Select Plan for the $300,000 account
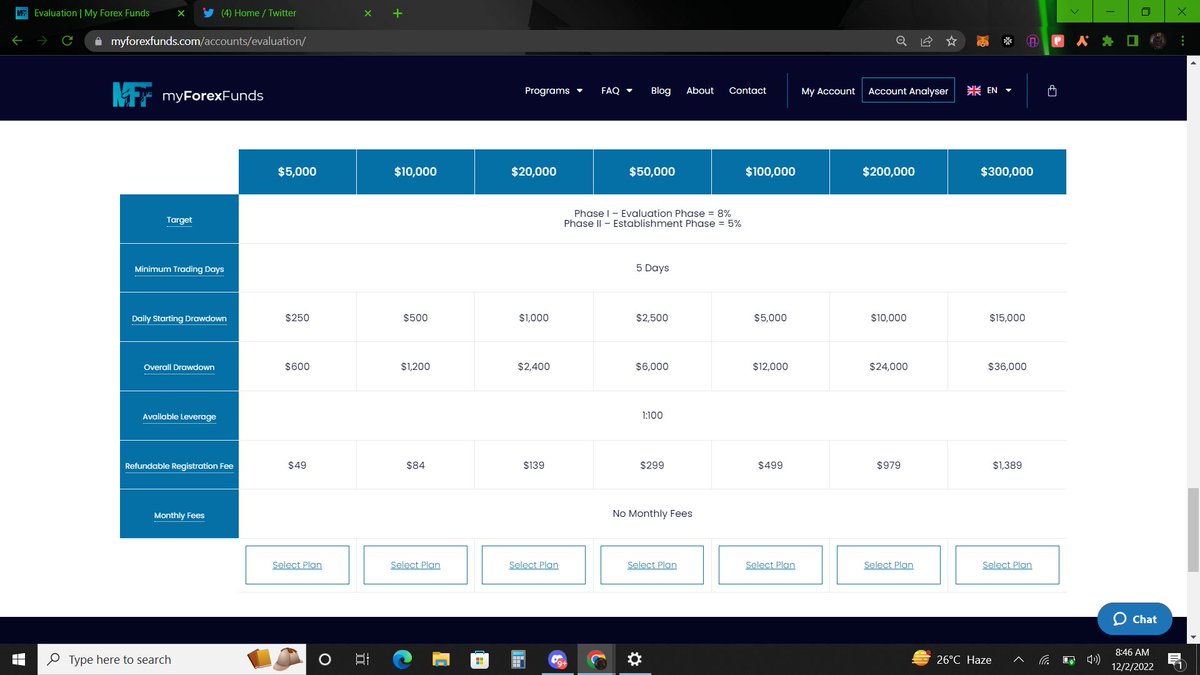The height and width of the screenshot is (675, 1200). [1007, 565]
